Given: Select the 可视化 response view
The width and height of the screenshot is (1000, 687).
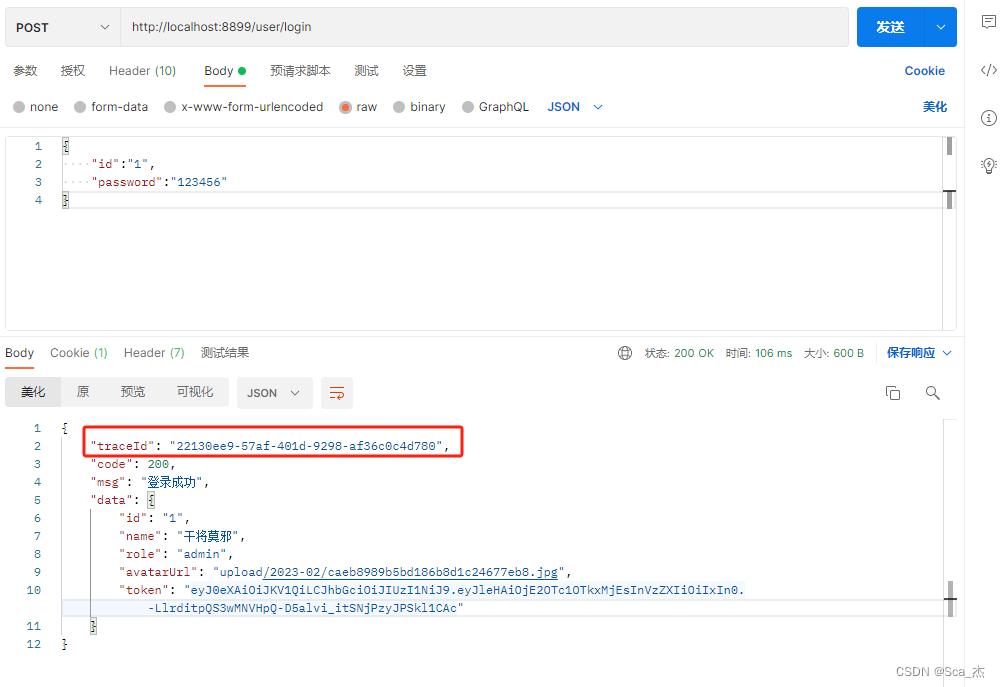Looking at the screenshot, I should 195,392.
